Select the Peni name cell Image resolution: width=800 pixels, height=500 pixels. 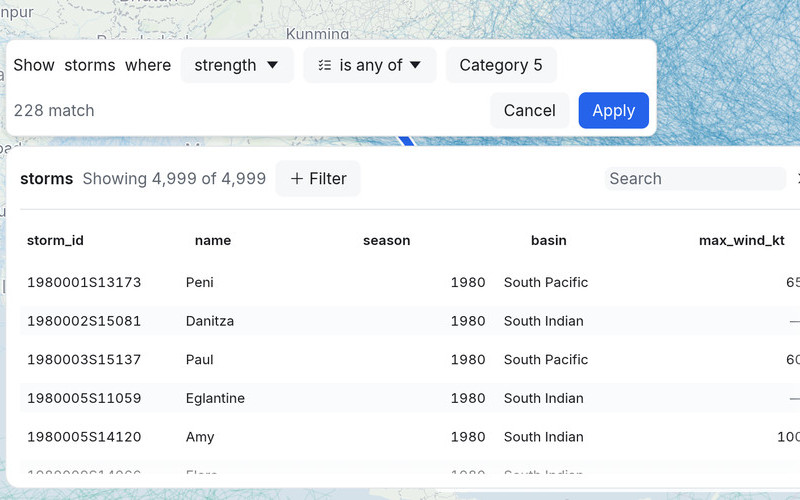[x=199, y=282]
